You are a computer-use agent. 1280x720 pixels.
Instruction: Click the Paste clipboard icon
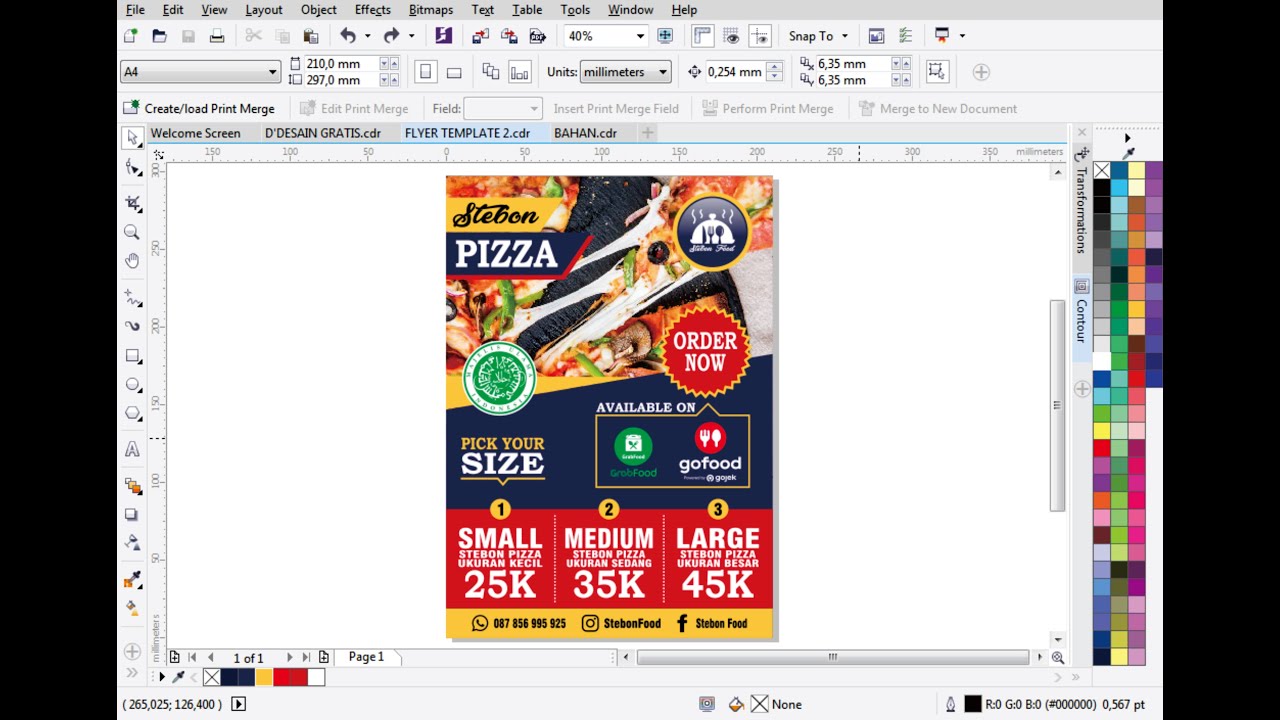click(x=311, y=36)
